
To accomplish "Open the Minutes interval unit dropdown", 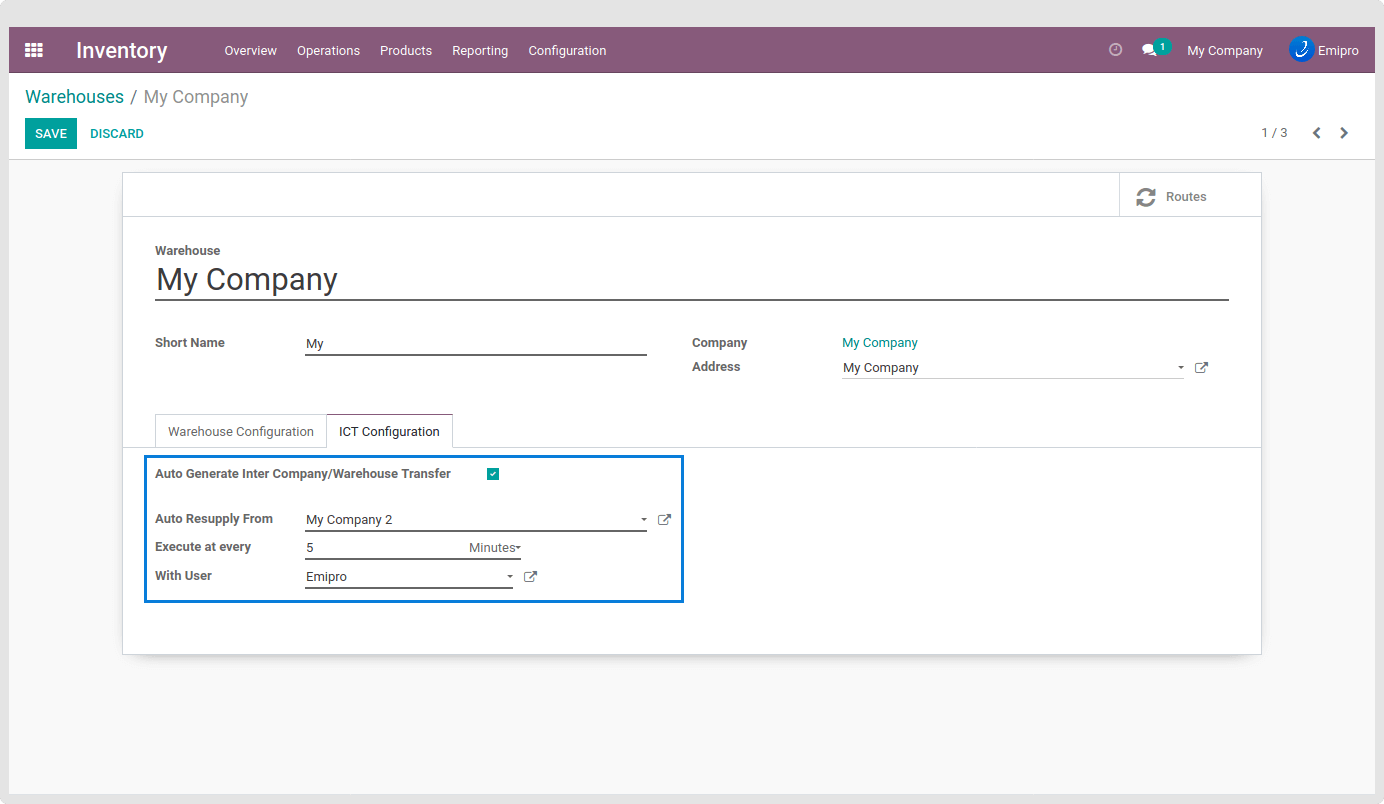I will pos(495,548).
